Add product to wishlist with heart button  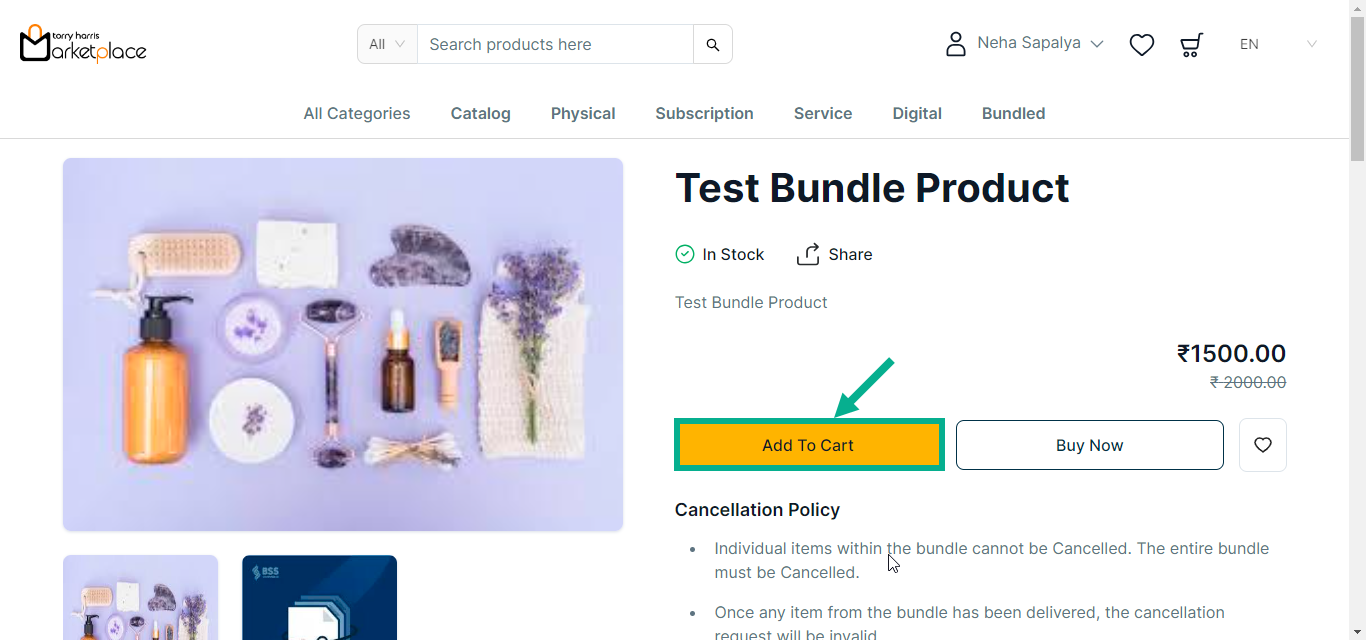[1263, 445]
